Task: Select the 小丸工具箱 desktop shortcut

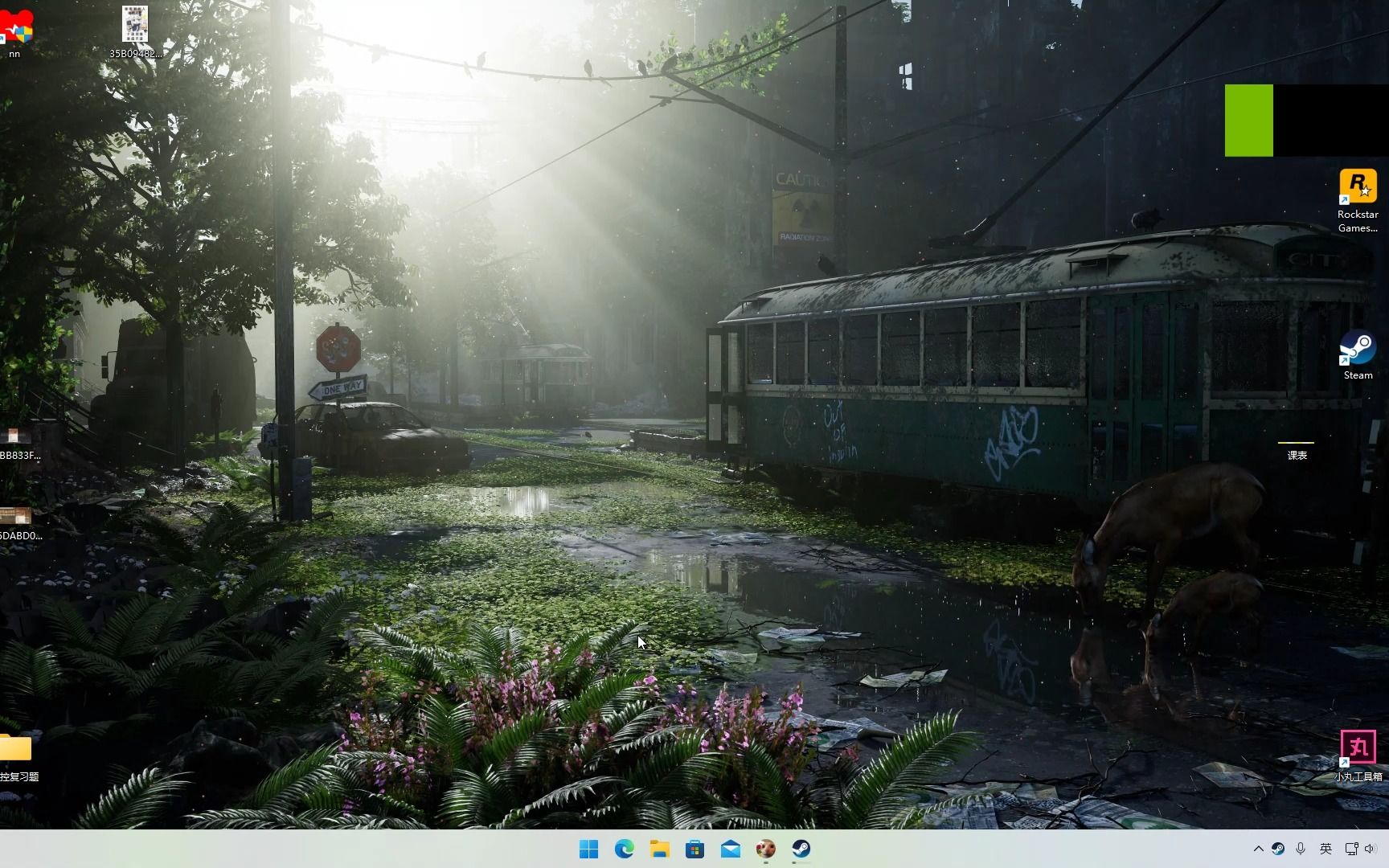Action: [x=1358, y=755]
